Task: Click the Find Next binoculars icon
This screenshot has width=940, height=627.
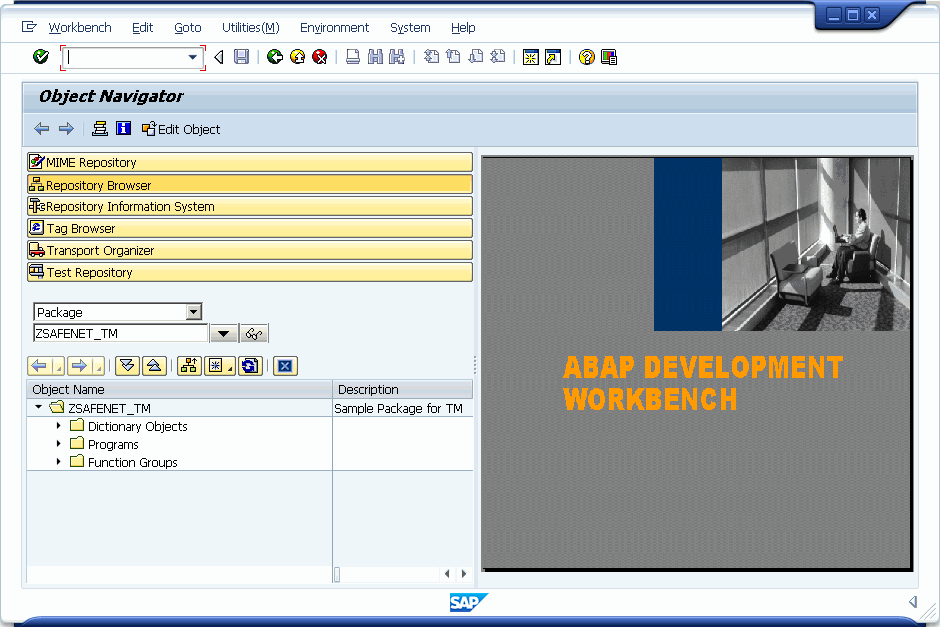Action: (397, 57)
